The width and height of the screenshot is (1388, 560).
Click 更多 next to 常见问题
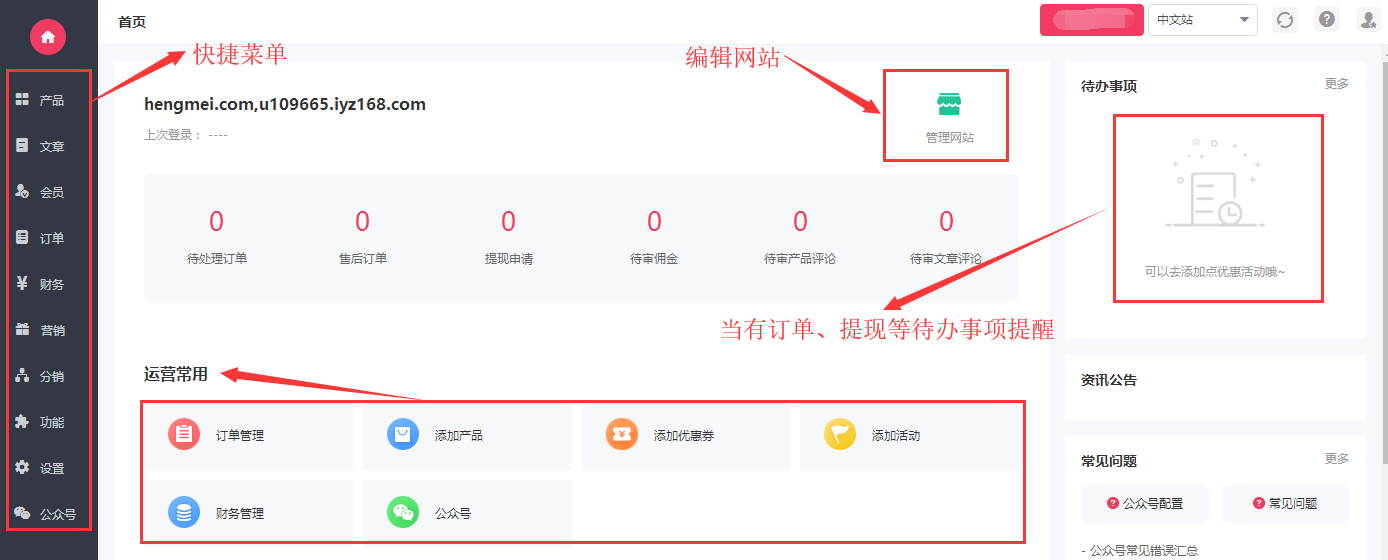coord(1336,459)
